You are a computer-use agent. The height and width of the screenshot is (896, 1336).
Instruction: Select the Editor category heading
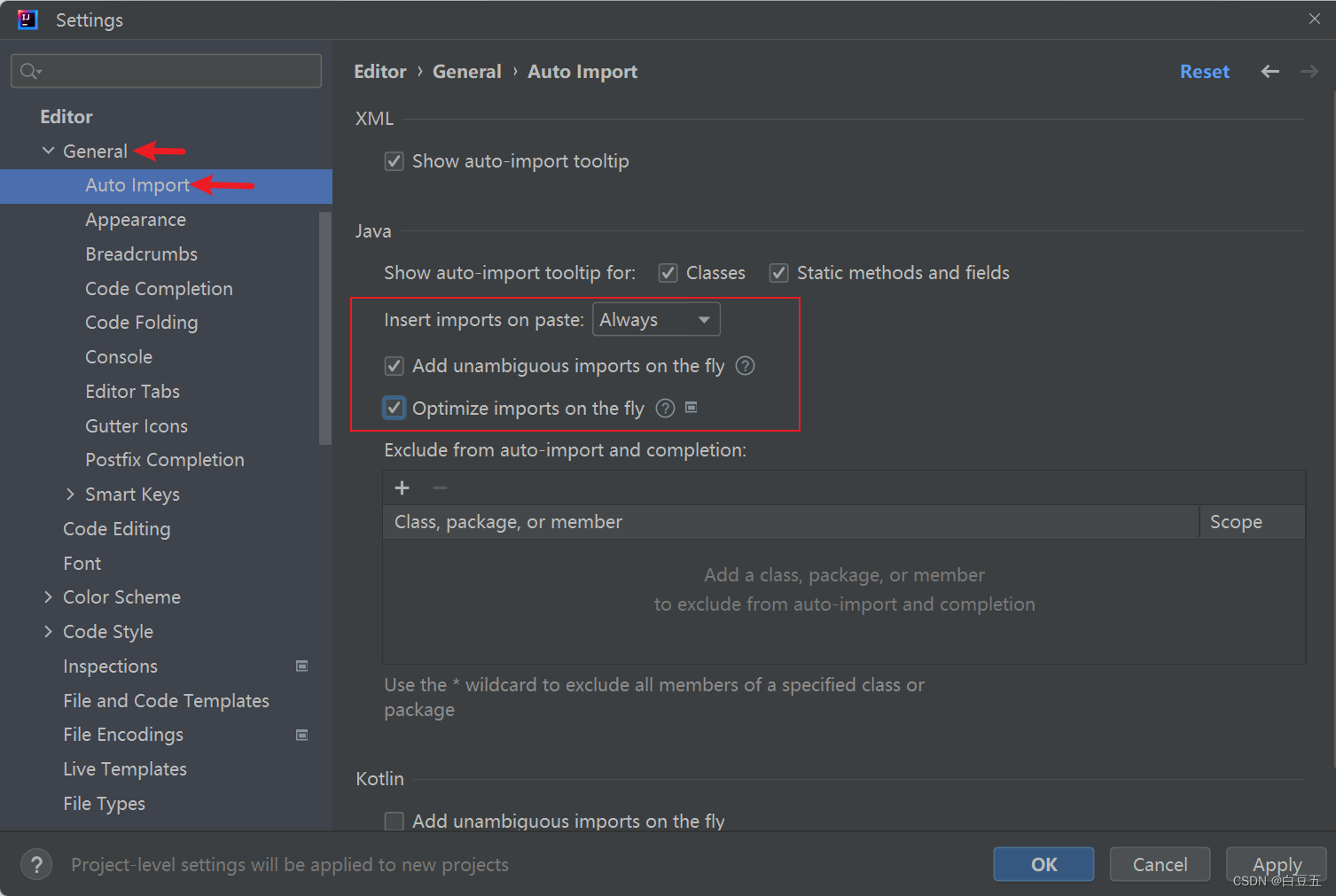(66, 117)
